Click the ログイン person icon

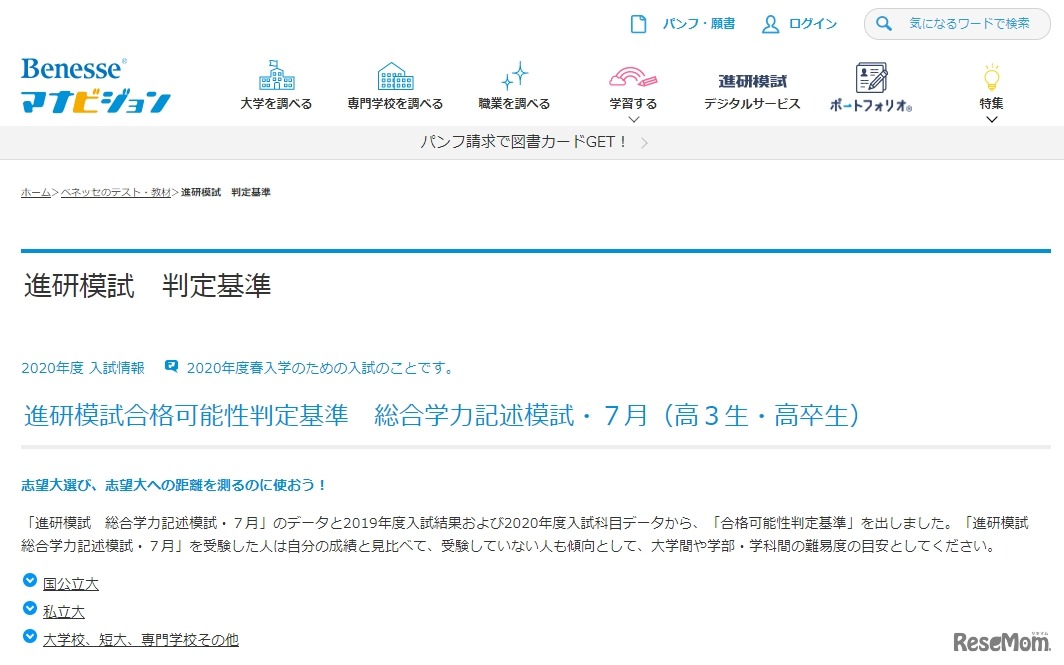(768, 23)
